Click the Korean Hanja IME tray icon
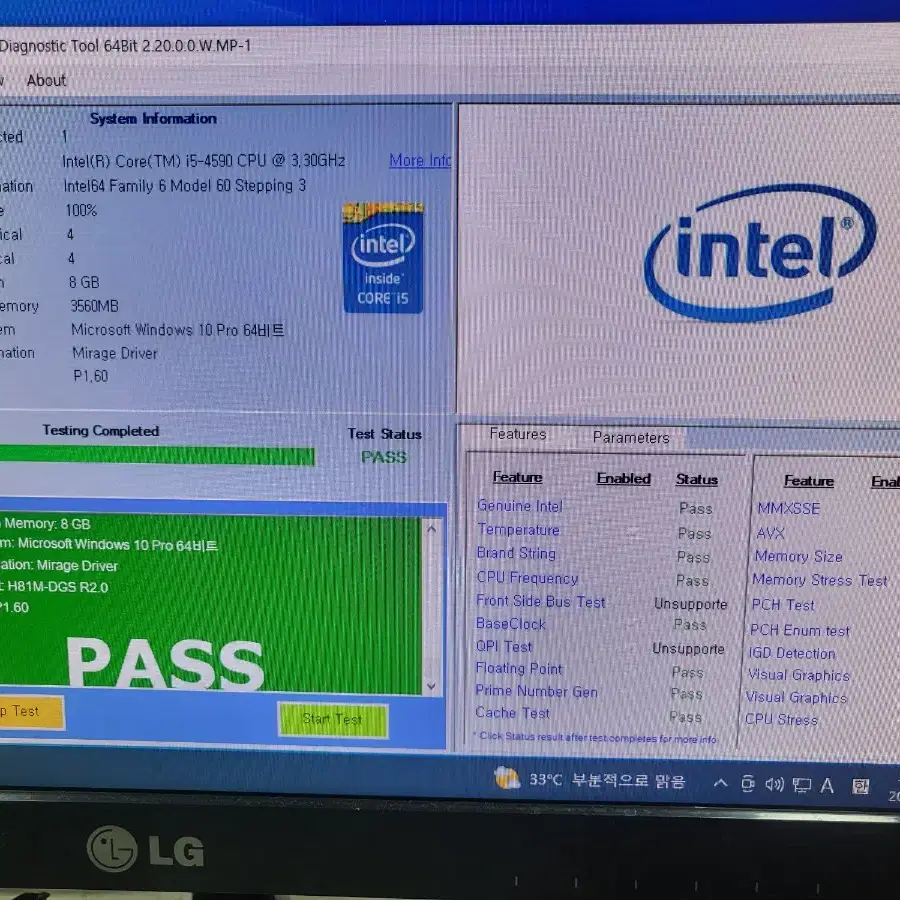Image resolution: width=900 pixels, height=900 pixels. click(x=860, y=786)
